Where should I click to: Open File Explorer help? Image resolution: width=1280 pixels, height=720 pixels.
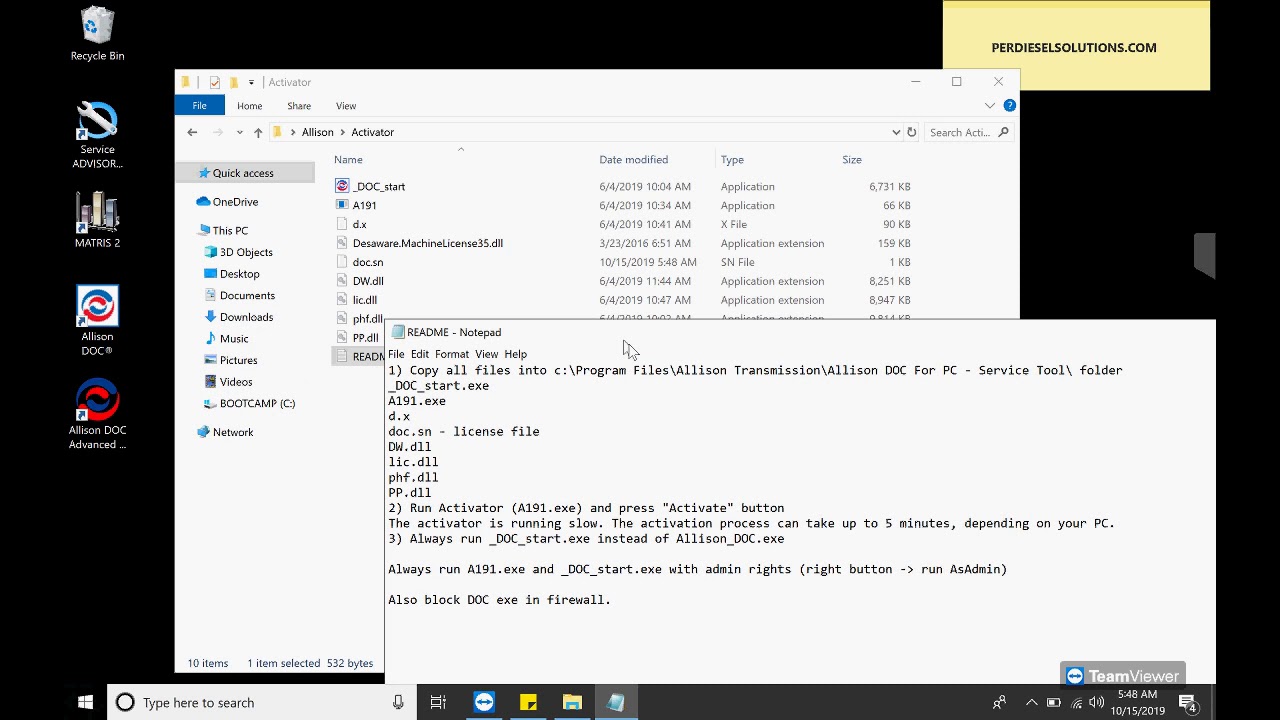(x=1009, y=105)
